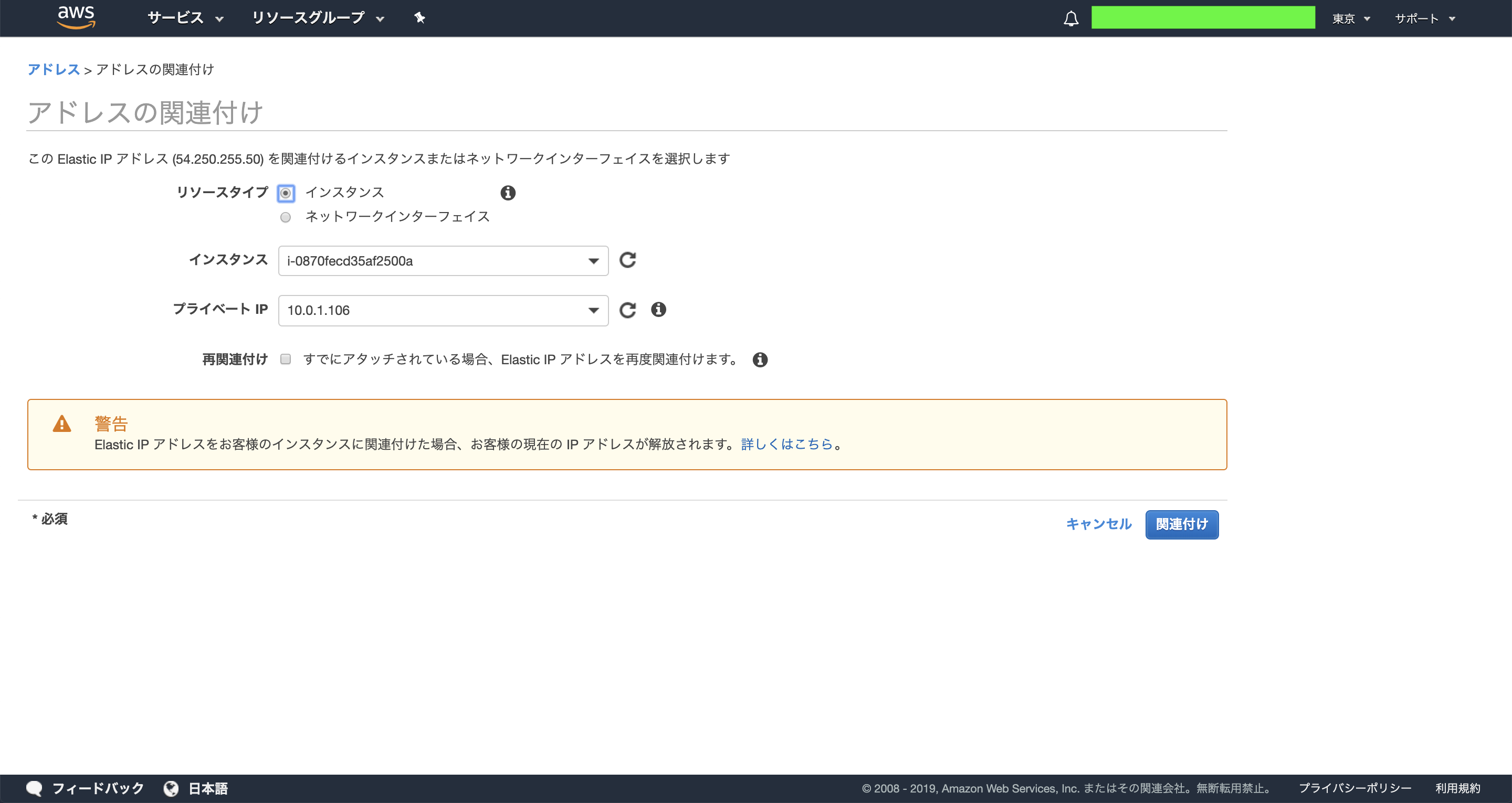The height and width of the screenshot is (803, 1512).
Task: Click the アドレス breadcrumb link
Action: 54,69
